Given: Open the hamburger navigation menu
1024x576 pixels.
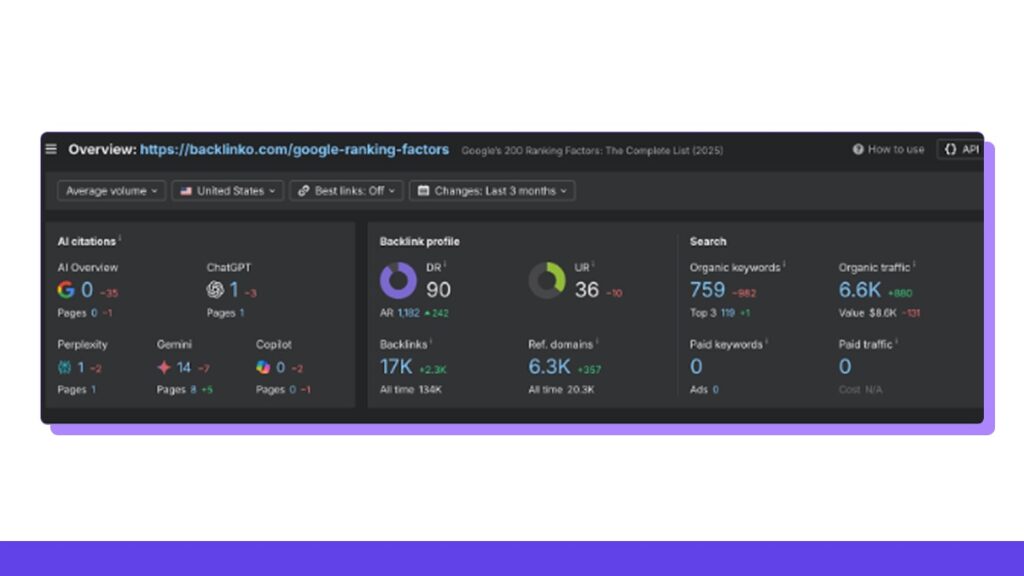Looking at the screenshot, I should coord(51,150).
